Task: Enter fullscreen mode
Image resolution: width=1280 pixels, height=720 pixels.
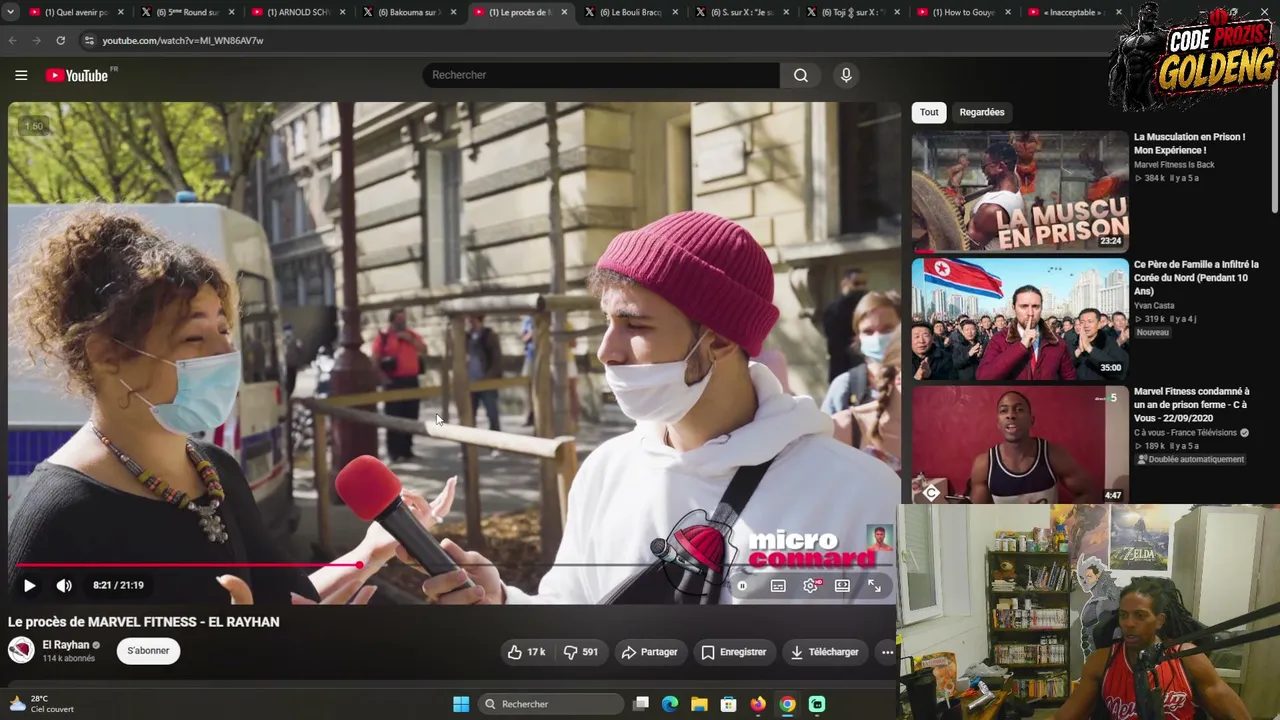Action: [874, 586]
